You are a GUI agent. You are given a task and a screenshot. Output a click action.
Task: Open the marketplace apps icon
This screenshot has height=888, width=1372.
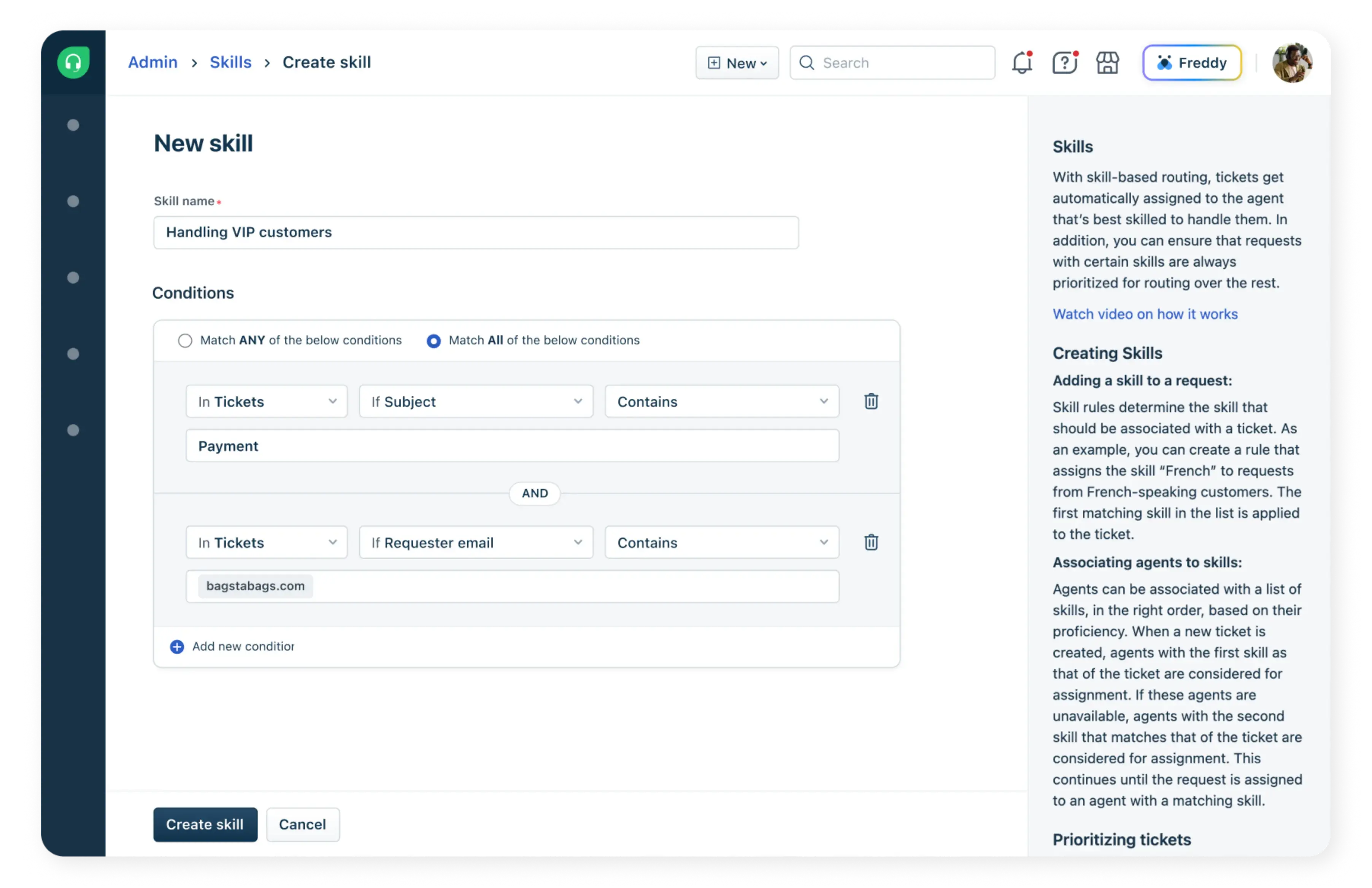pyautogui.click(x=1107, y=63)
